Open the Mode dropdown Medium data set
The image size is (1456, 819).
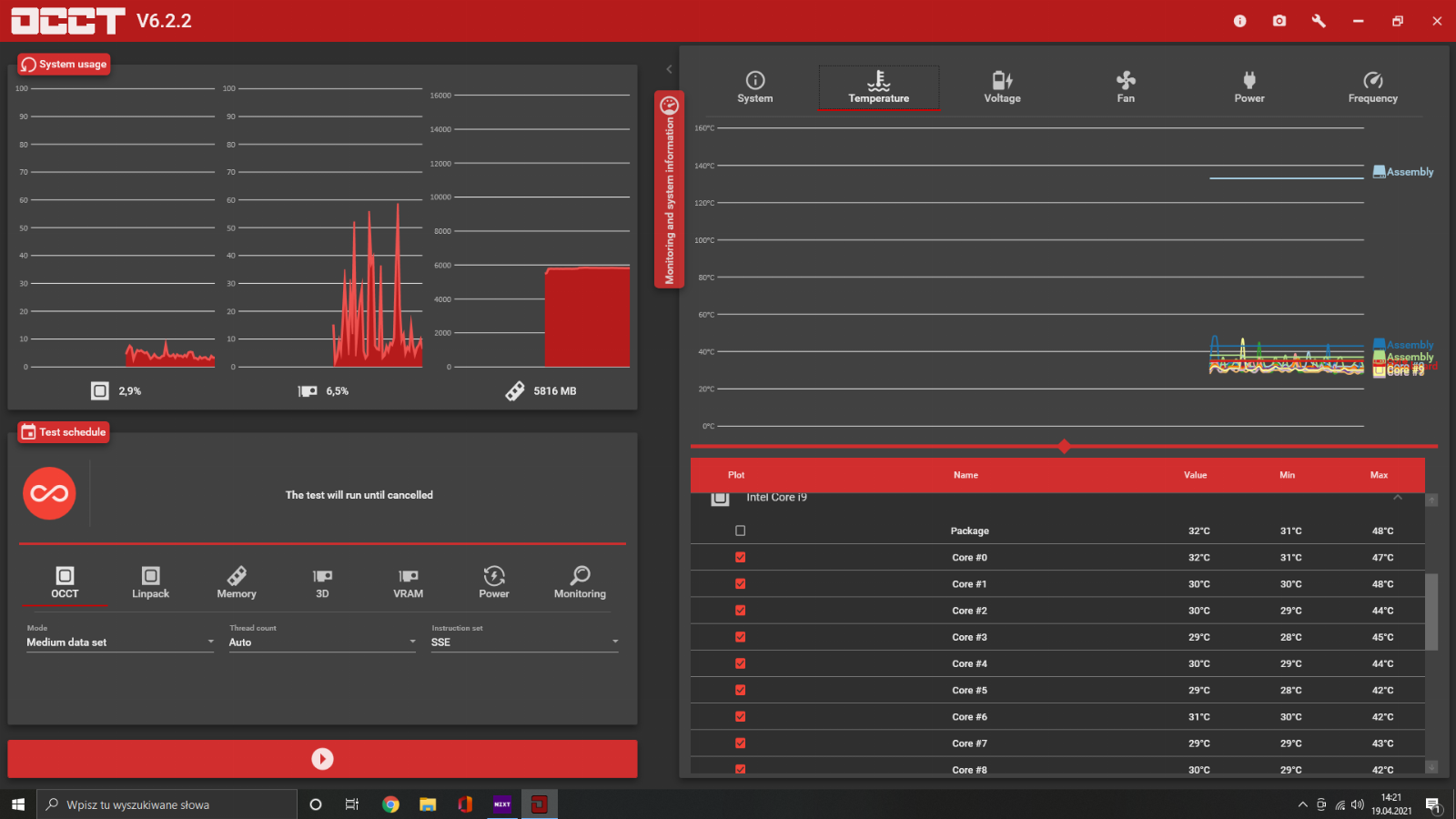(x=120, y=642)
